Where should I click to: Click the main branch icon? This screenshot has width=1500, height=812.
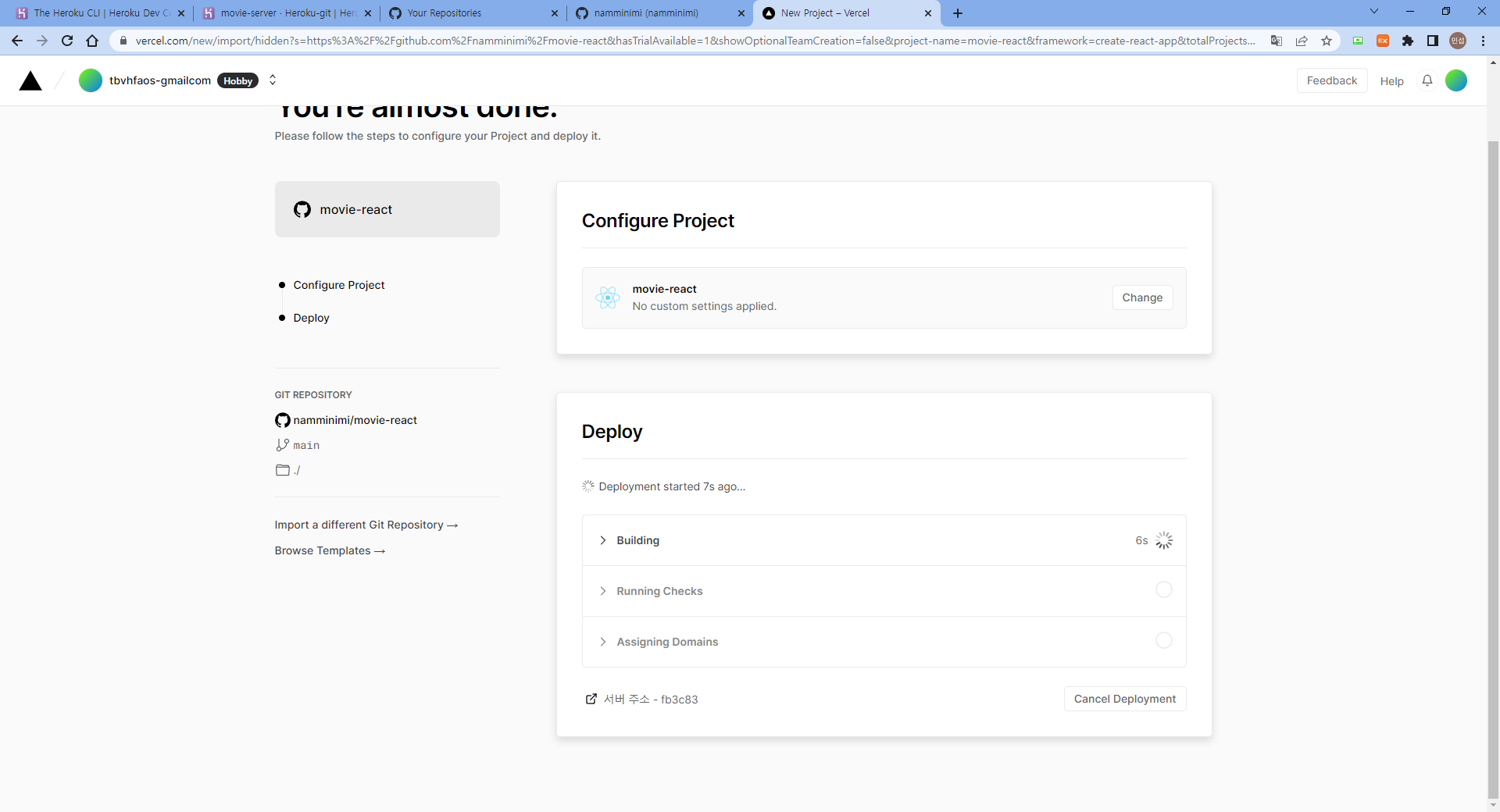click(x=283, y=445)
